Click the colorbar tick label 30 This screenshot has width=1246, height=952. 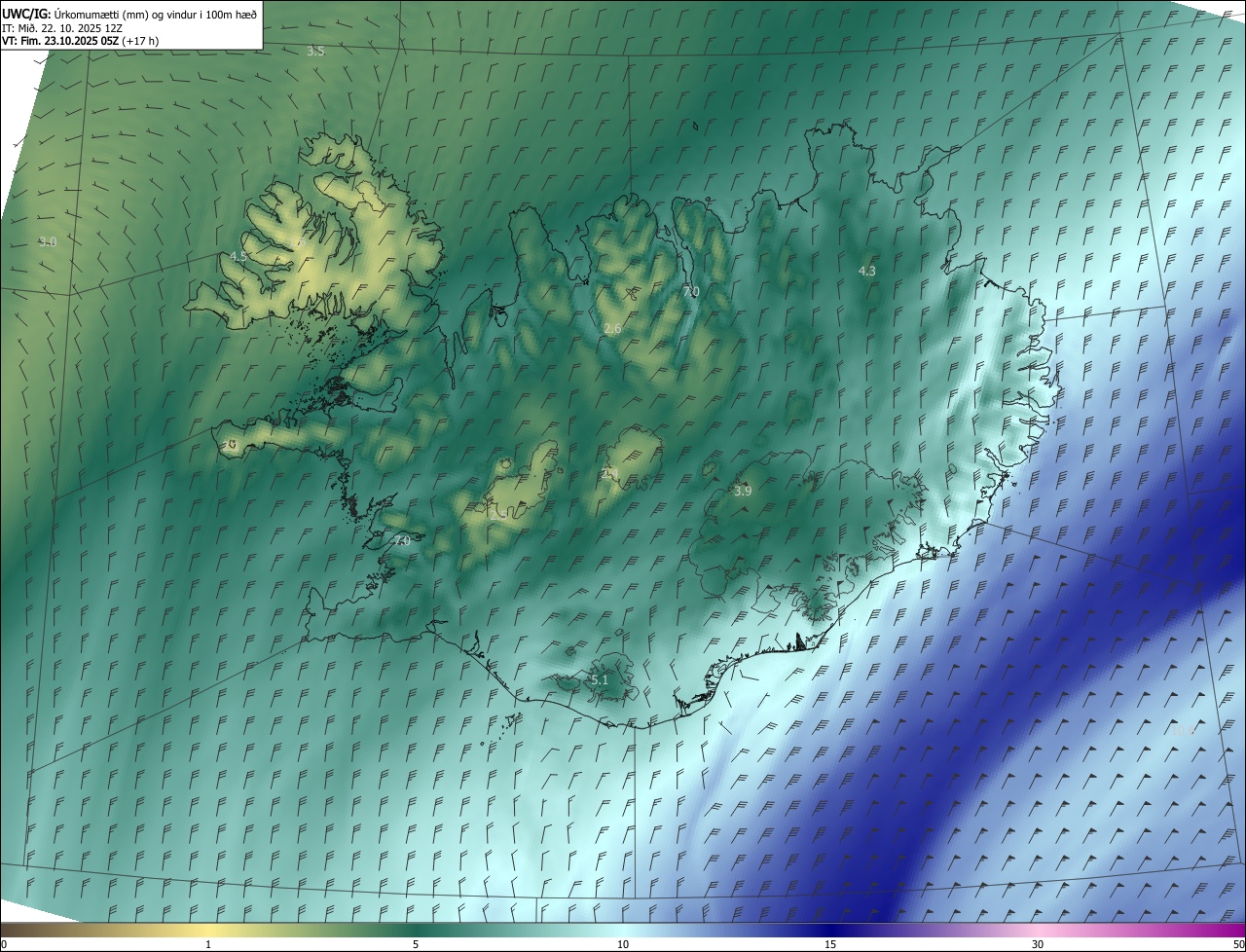(1038, 944)
